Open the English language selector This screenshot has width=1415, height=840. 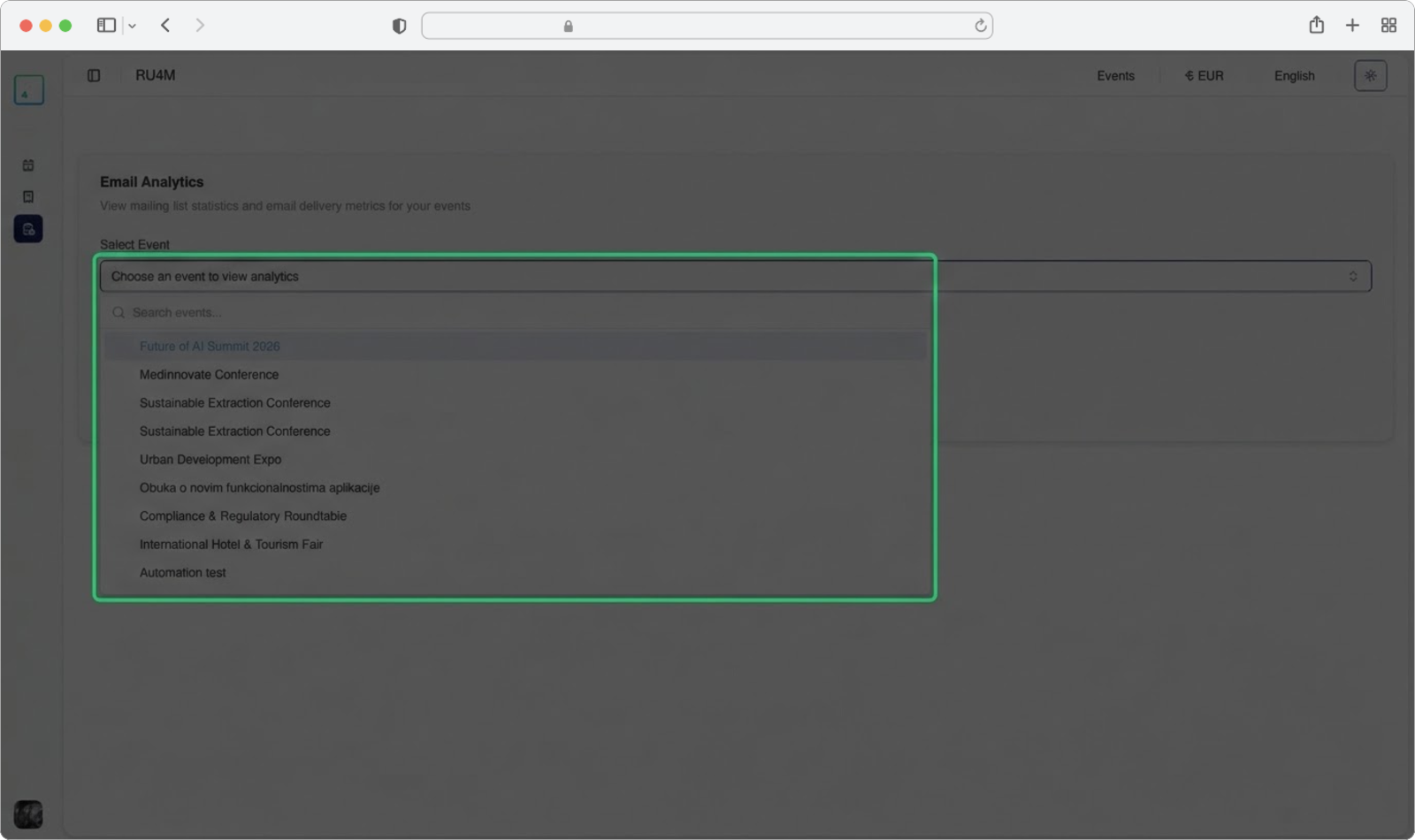[x=1294, y=76]
